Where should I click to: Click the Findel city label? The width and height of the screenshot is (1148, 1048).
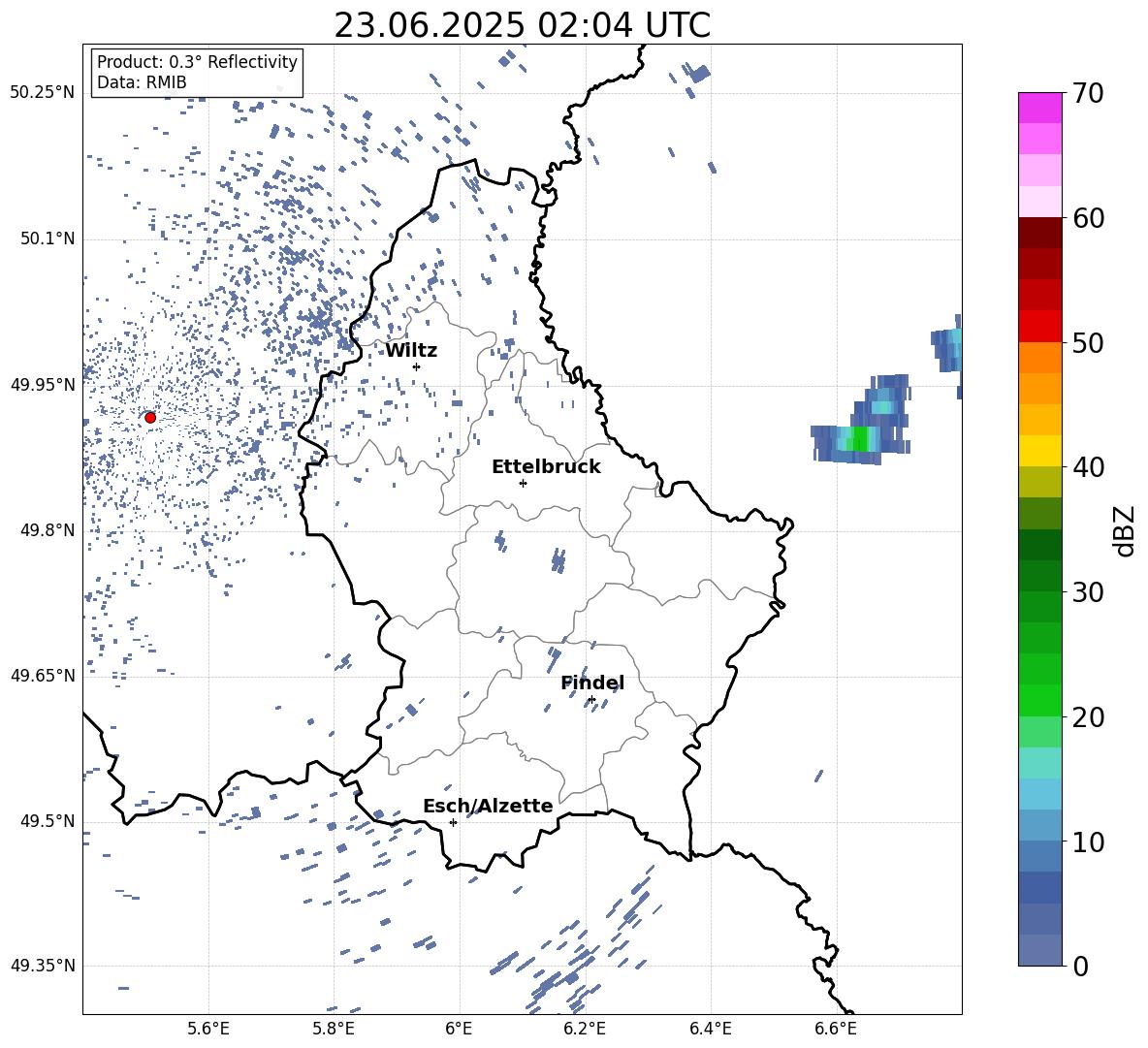[x=592, y=683]
